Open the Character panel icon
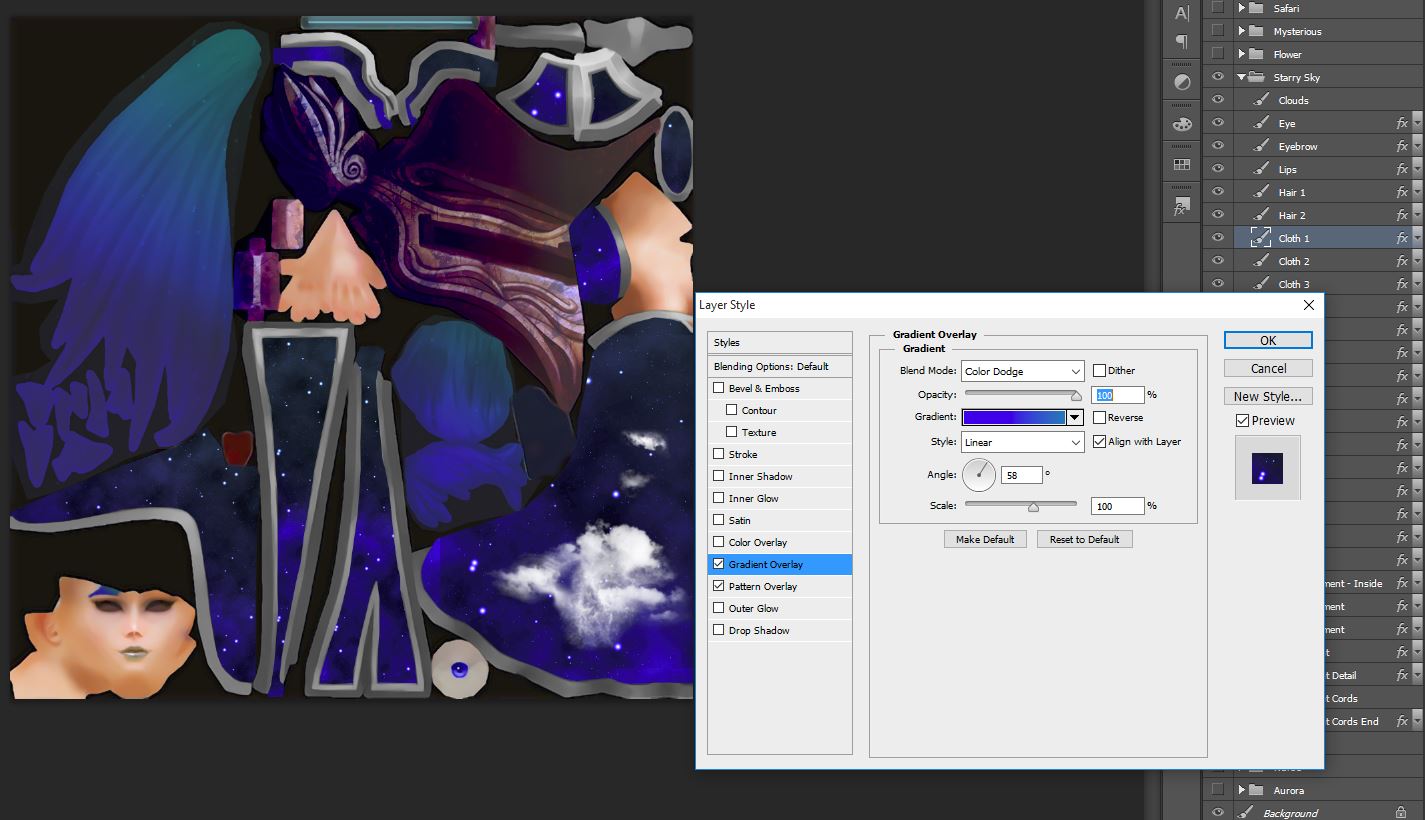 [x=1182, y=13]
